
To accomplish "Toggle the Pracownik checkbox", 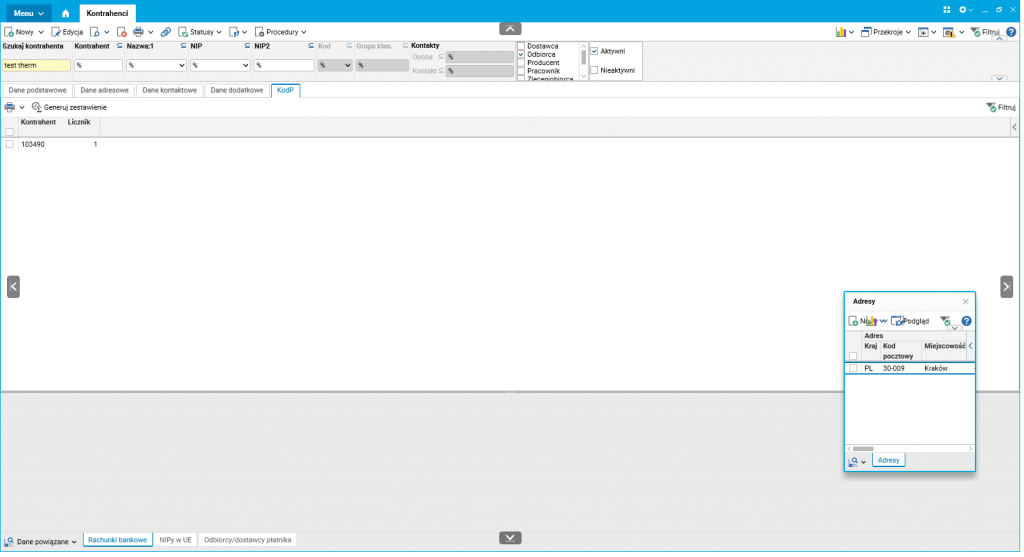I will pos(521,71).
